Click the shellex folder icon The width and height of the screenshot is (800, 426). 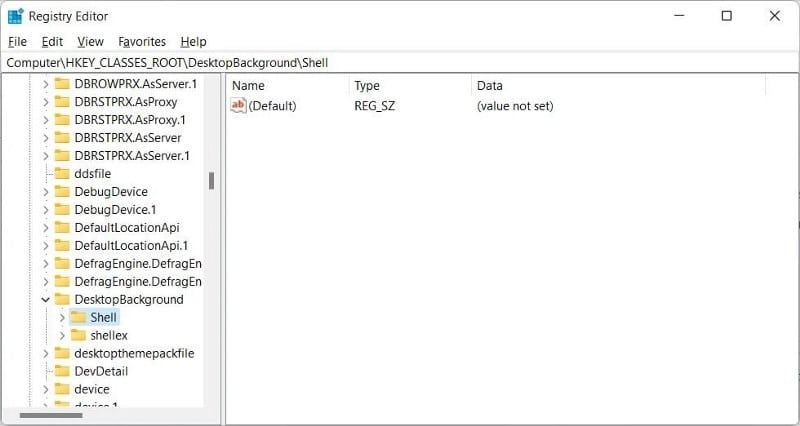78,335
